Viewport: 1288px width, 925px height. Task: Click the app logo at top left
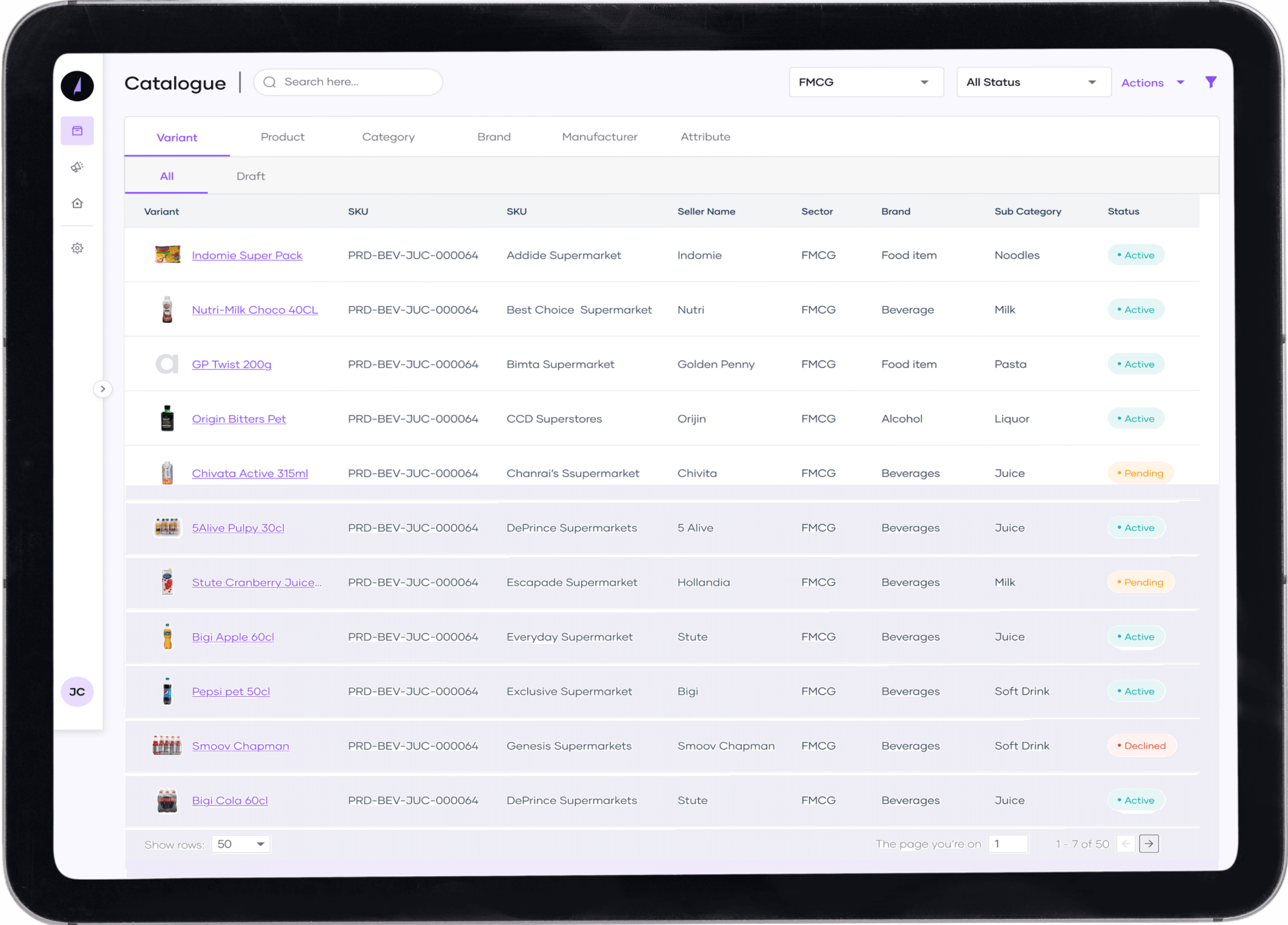(77, 86)
